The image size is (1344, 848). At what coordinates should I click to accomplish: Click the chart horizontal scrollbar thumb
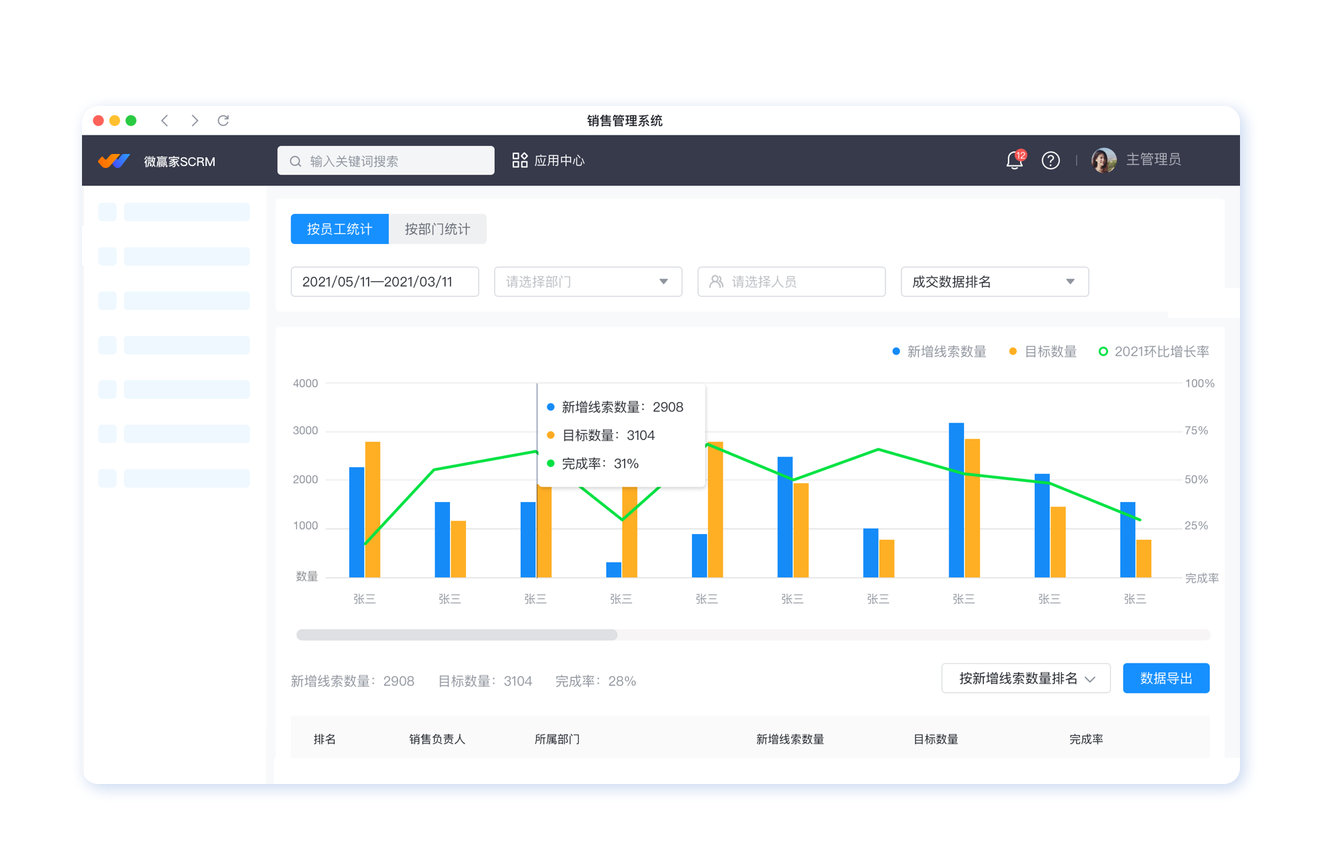(x=457, y=635)
